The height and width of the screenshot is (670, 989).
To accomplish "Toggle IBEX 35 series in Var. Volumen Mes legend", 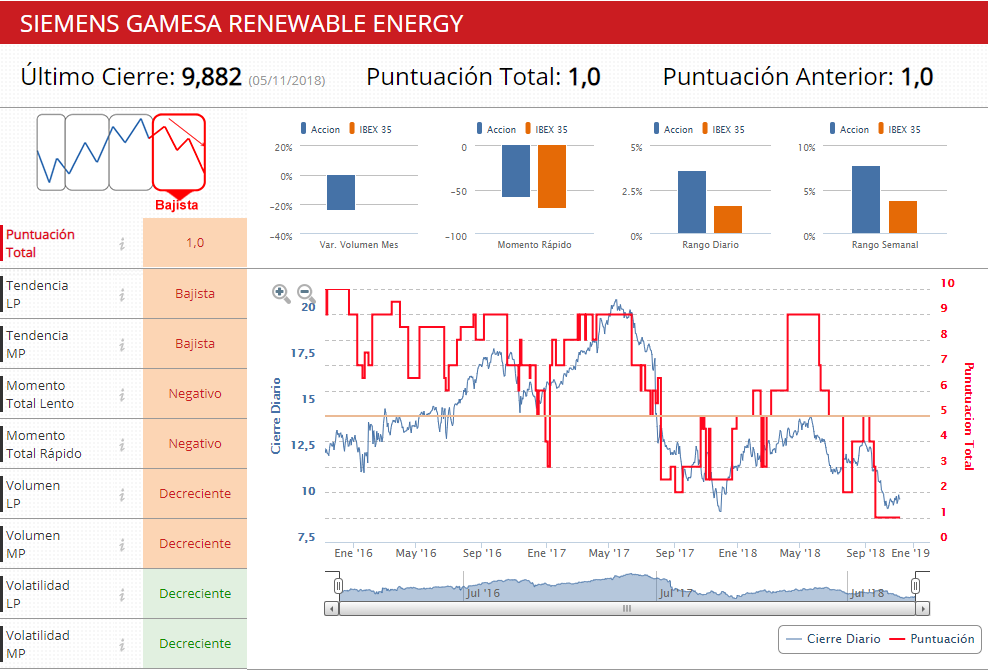I will [x=370, y=129].
